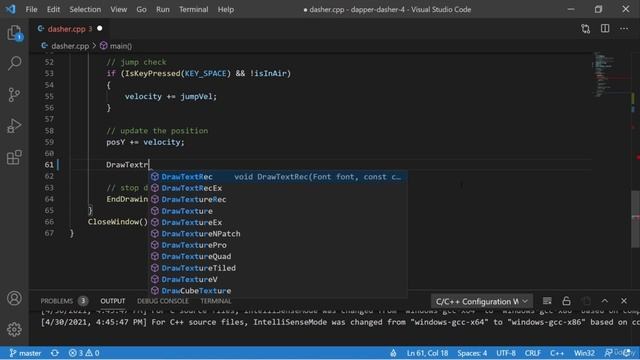The height and width of the screenshot is (360, 640).
Task: Switch to the Terminal panel tab
Action: click(216, 301)
